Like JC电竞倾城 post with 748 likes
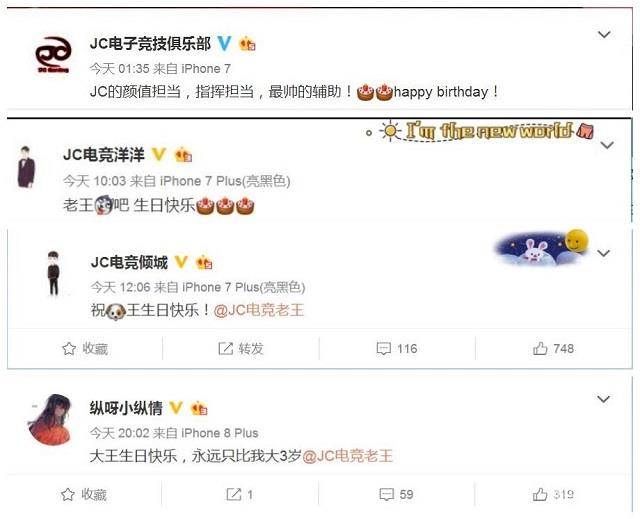The width and height of the screenshot is (640, 519). 553,348
